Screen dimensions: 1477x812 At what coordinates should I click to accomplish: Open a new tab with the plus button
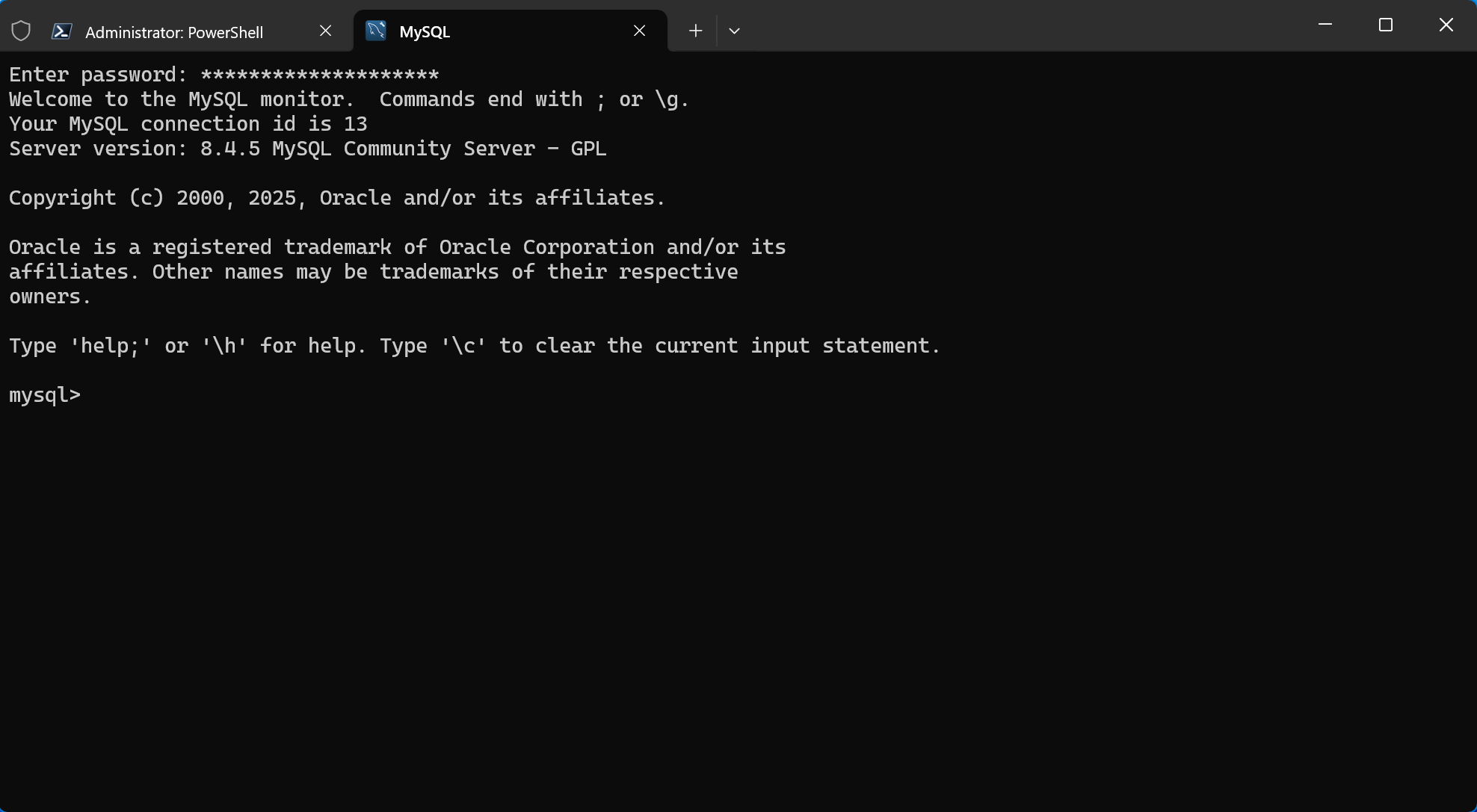click(695, 31)
